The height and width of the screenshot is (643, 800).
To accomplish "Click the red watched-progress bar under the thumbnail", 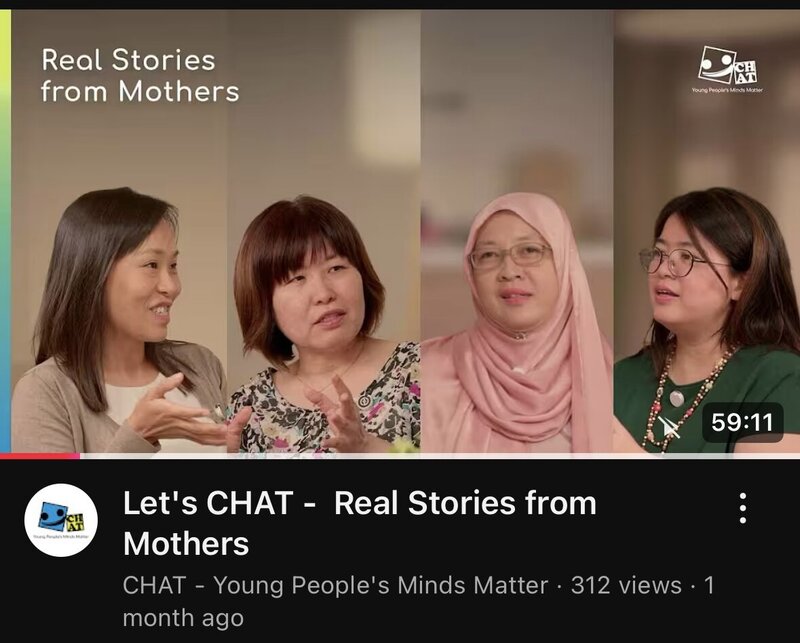I will point(40,456).
